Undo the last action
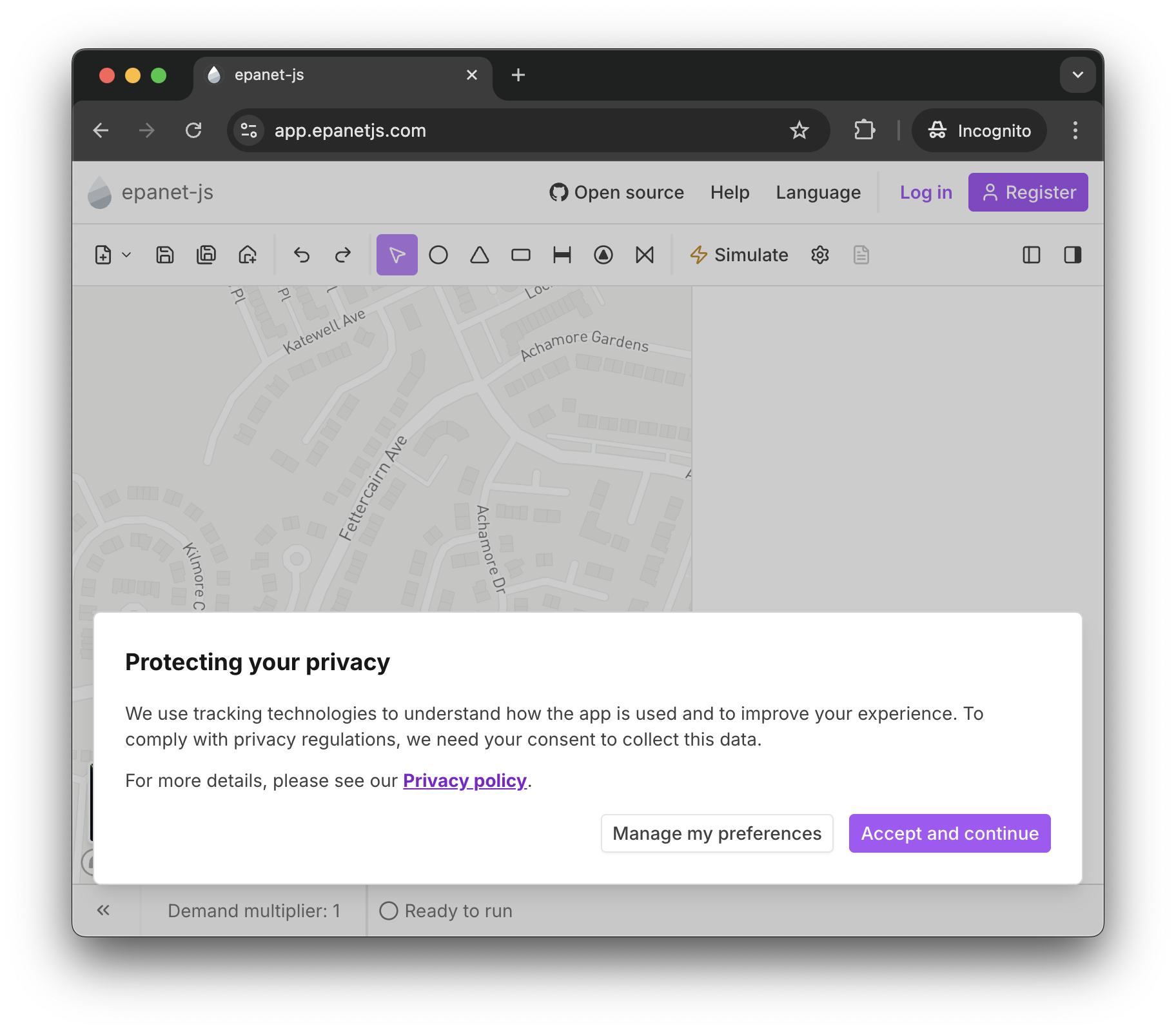Screen dimensions: 1176x1032 point(302,255)
